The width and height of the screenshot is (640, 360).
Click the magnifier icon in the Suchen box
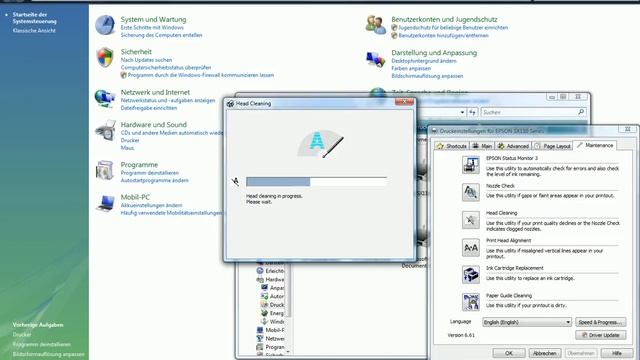click(581, 112)
